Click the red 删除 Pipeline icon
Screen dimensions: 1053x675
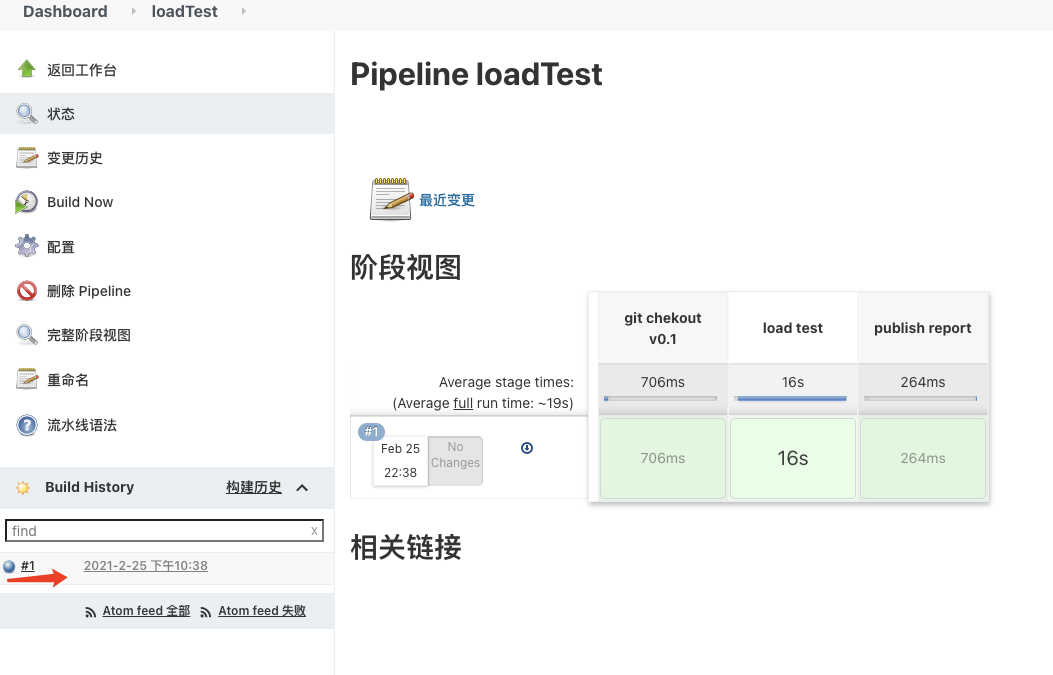(x=27, y=291)
